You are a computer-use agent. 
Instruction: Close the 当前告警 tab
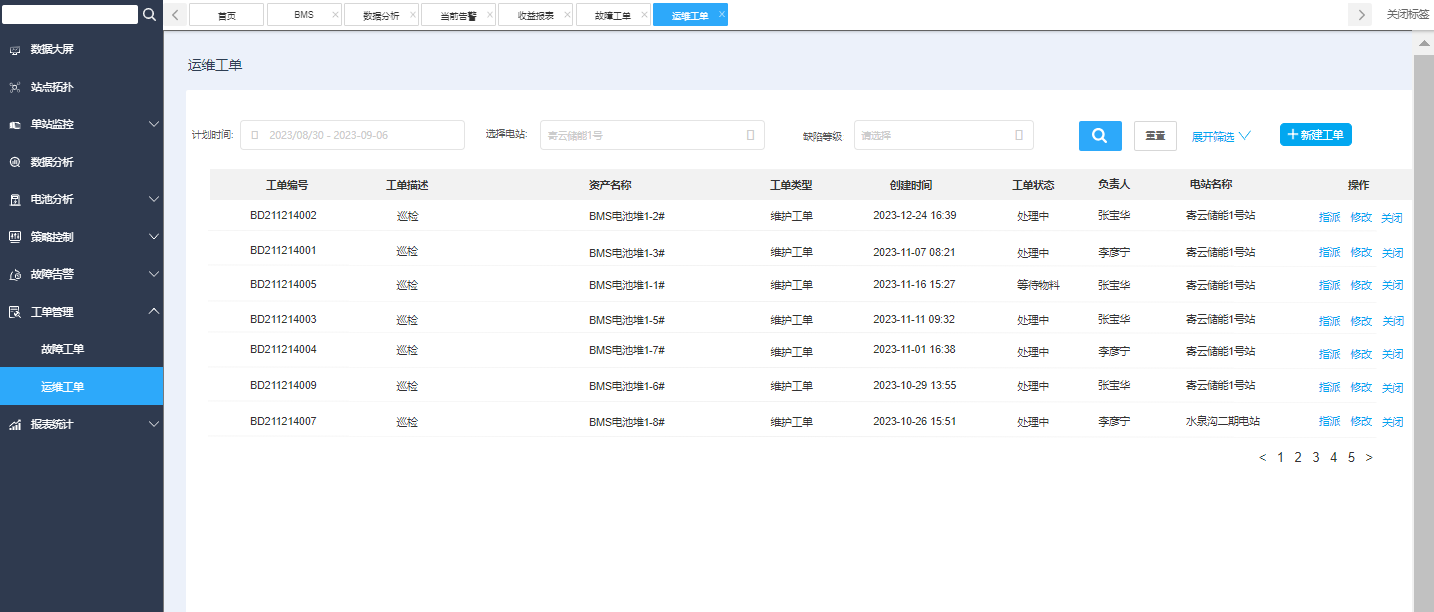click(489, 15)
